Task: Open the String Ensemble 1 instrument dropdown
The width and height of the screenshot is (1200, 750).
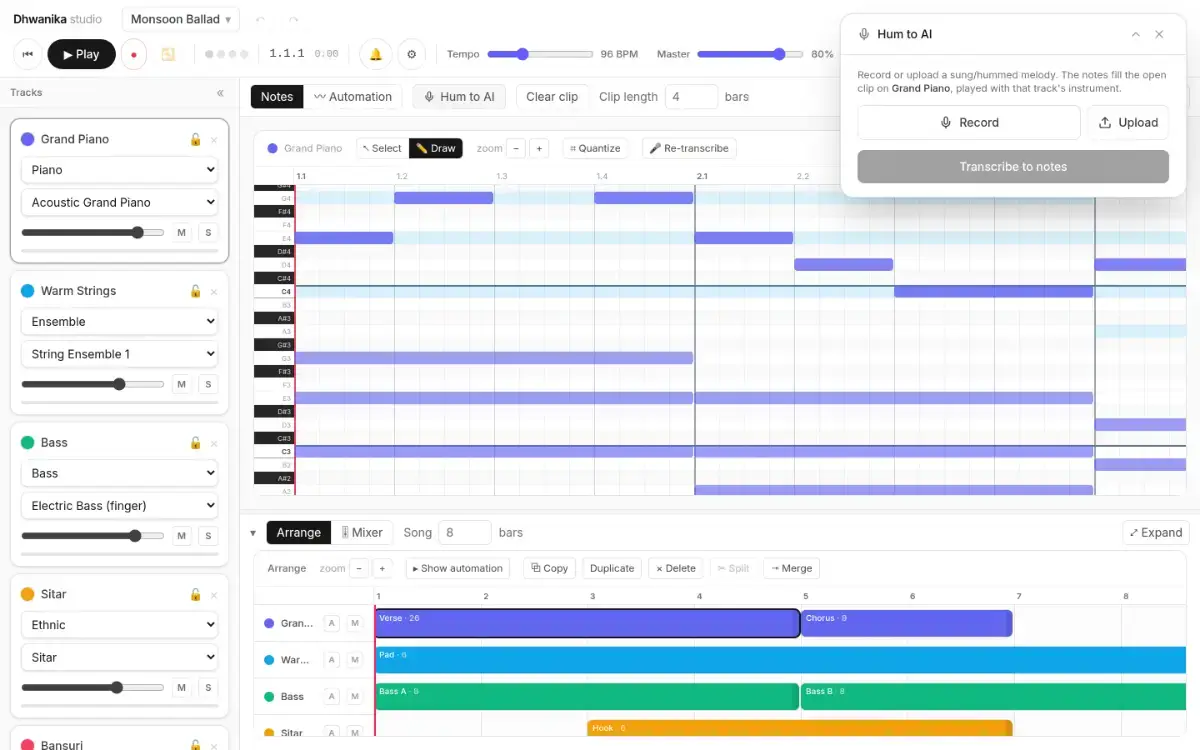Action: [x=120, y=354]
